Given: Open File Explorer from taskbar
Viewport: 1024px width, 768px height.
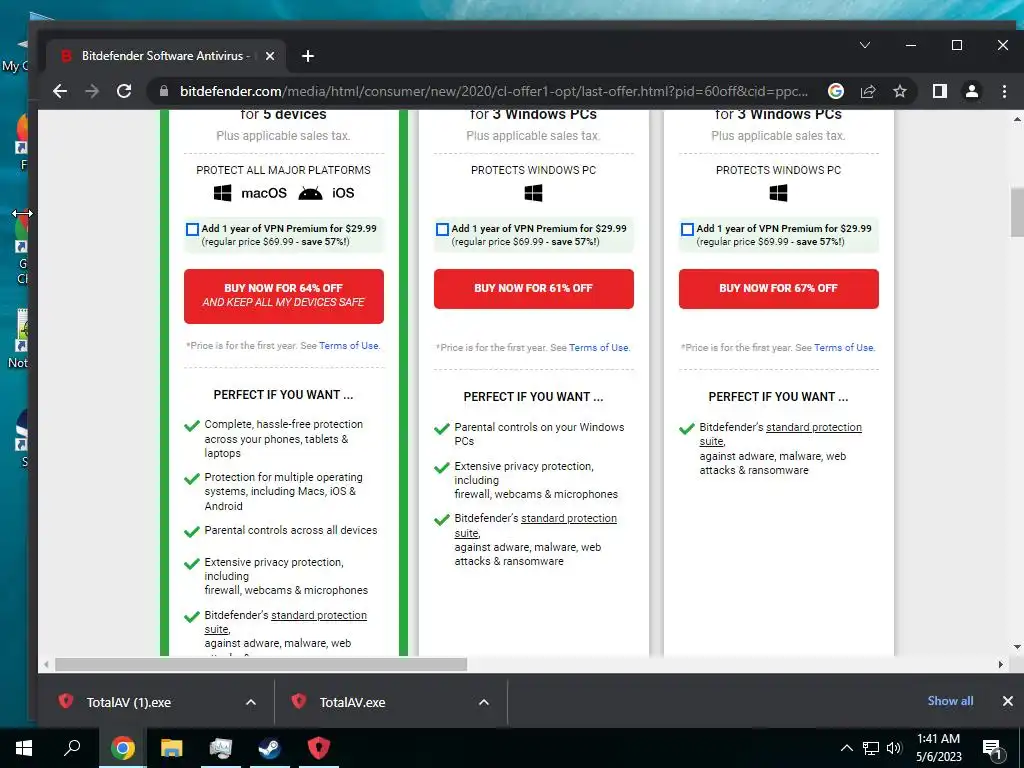Looking at the screenshot, I should [172, 748].
